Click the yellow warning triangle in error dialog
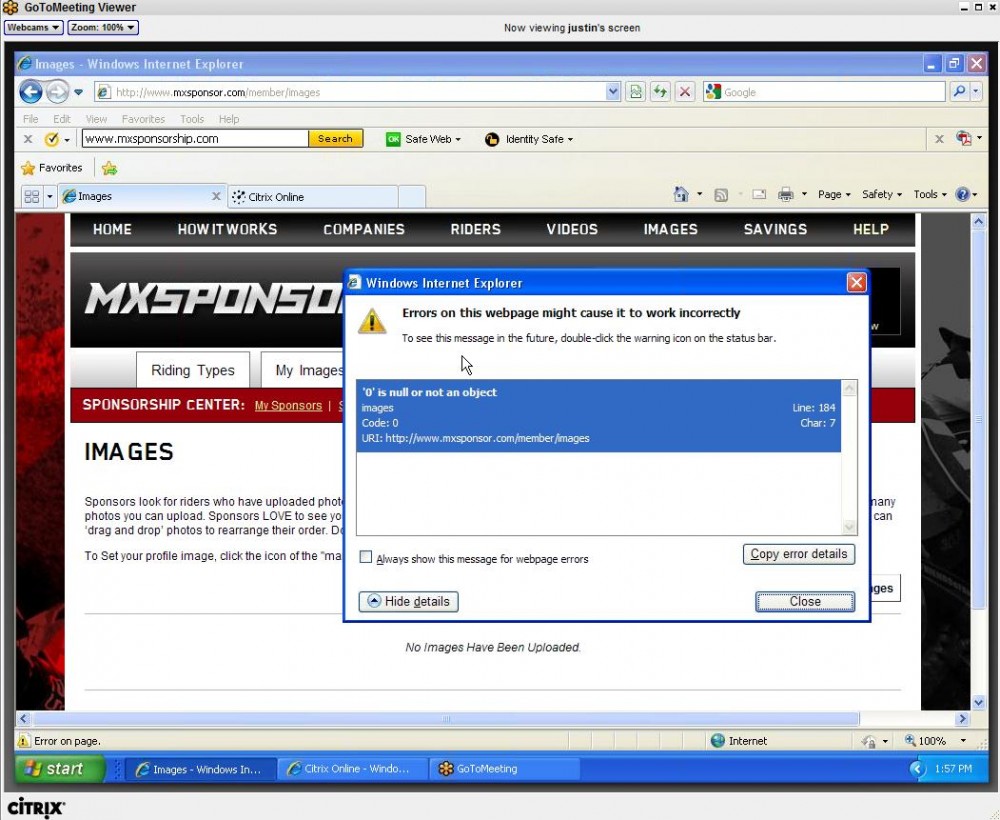The width and height of the screenshot is (1000, 820). point(372,321)
